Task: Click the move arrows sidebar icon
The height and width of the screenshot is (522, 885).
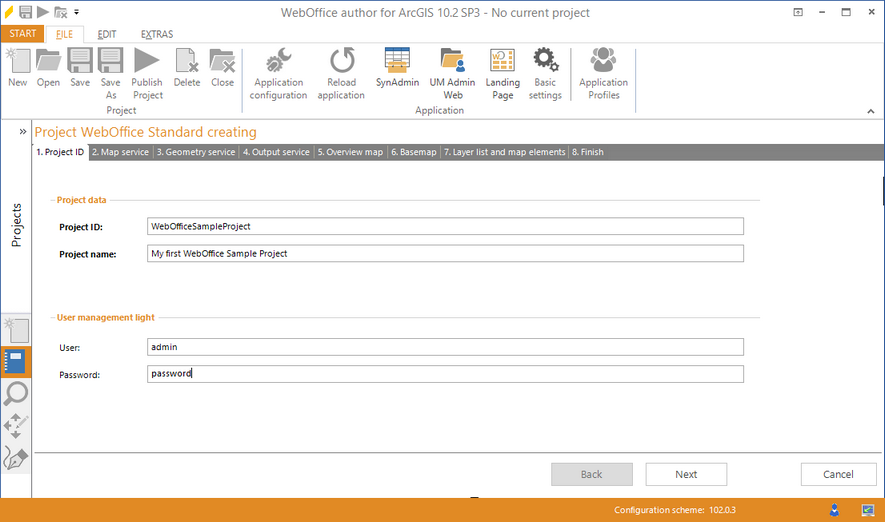Action: pyautogui.click(x=16, y=426)
